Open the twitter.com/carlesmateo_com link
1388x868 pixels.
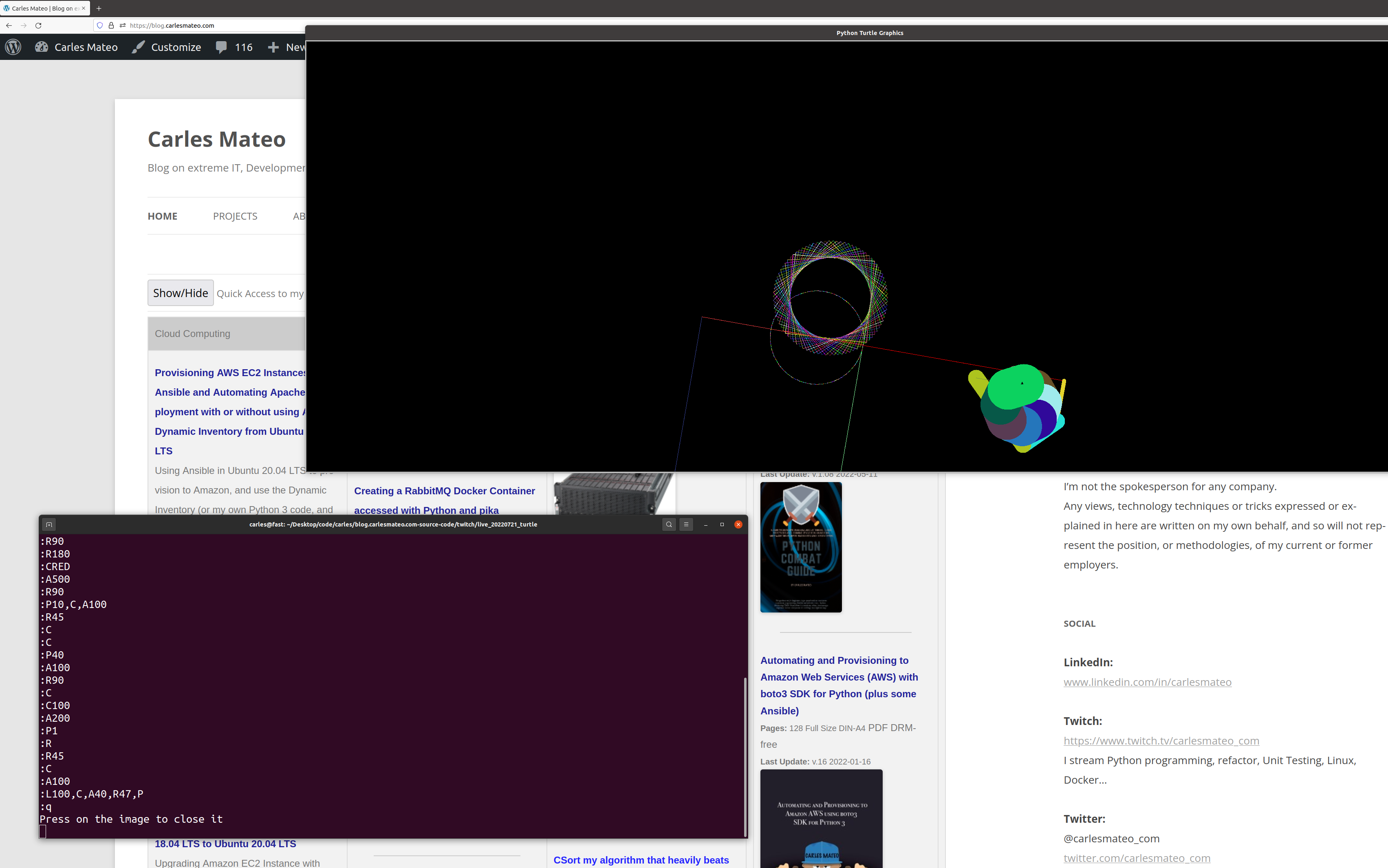point(1137,858)
